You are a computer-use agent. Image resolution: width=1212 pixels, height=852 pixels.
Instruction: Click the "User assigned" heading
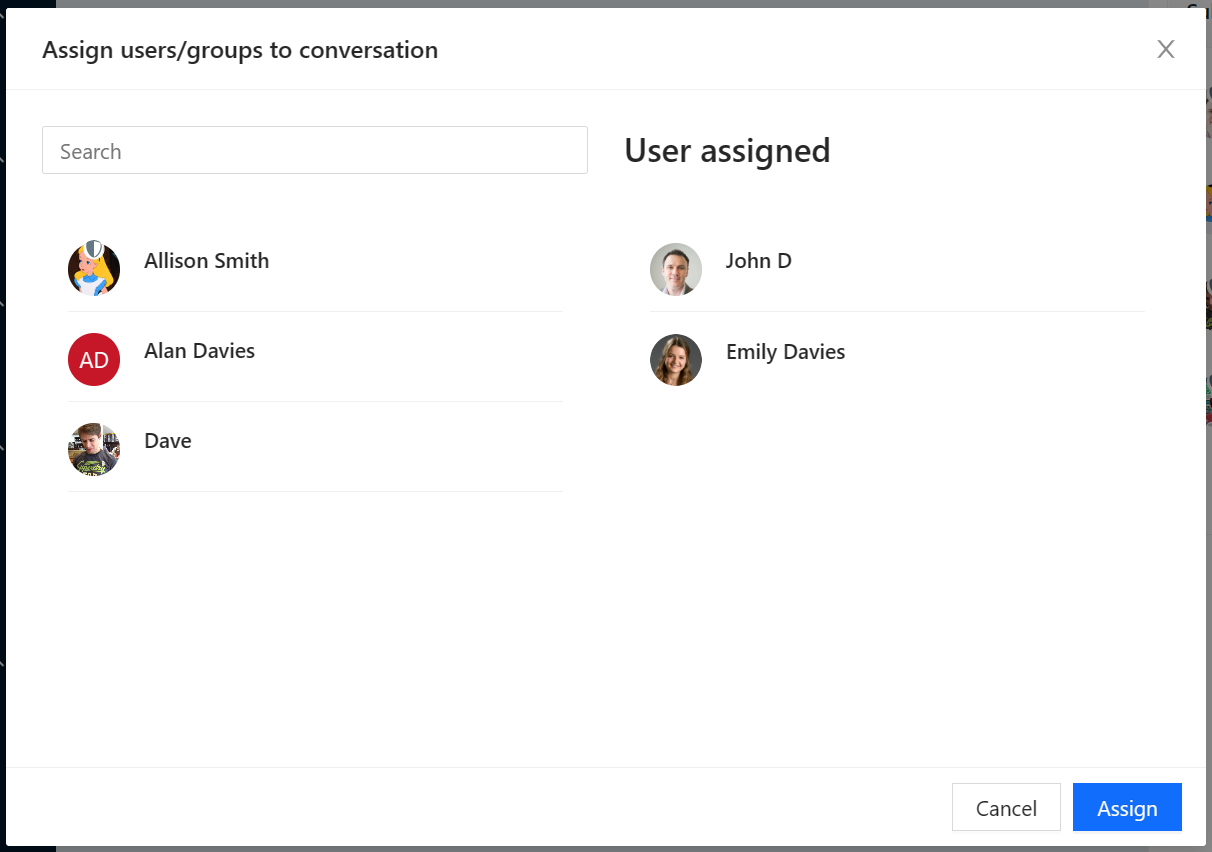click(727, 151)
